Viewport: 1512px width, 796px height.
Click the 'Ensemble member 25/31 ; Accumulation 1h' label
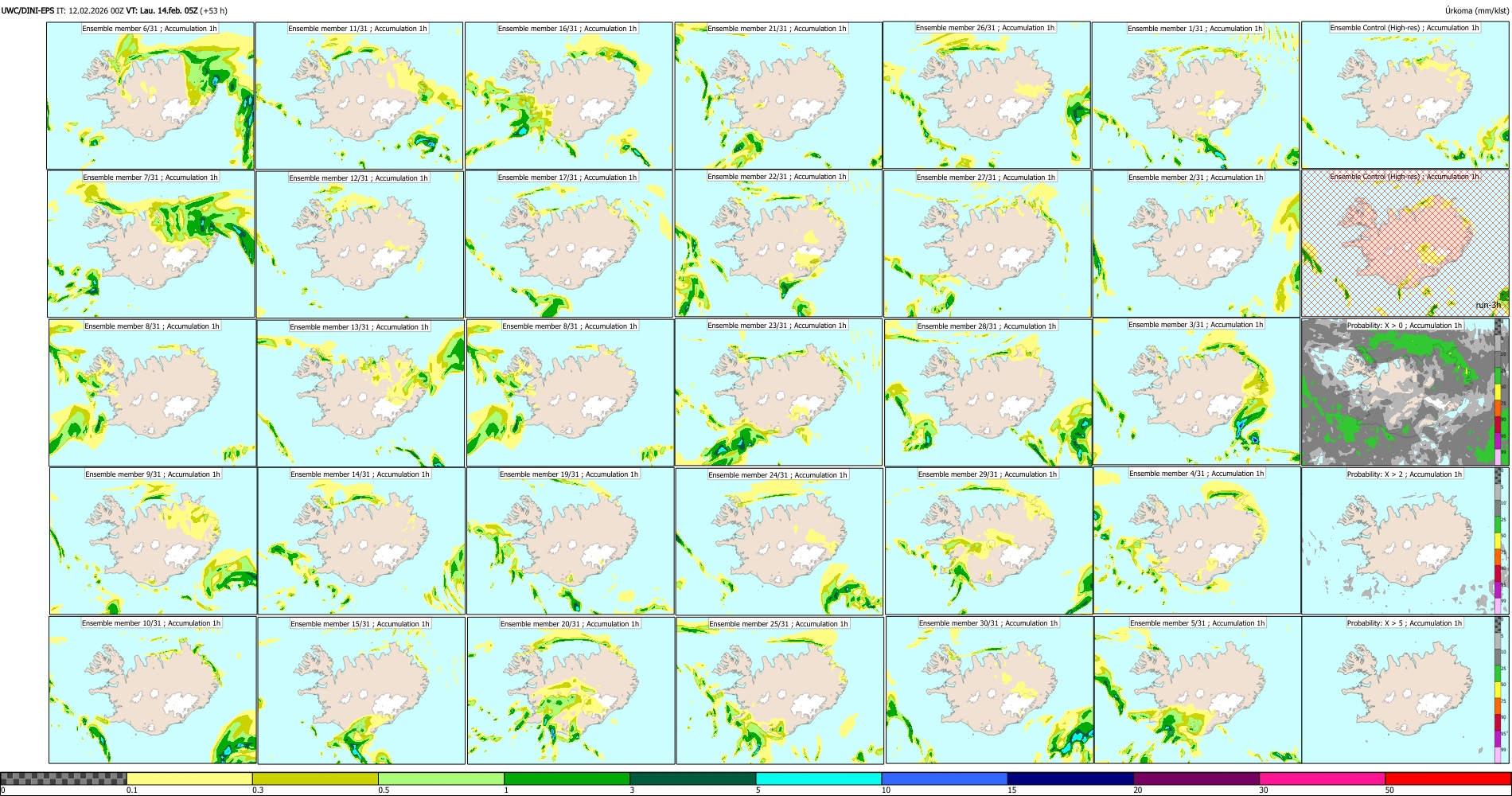tap(778, 624)
